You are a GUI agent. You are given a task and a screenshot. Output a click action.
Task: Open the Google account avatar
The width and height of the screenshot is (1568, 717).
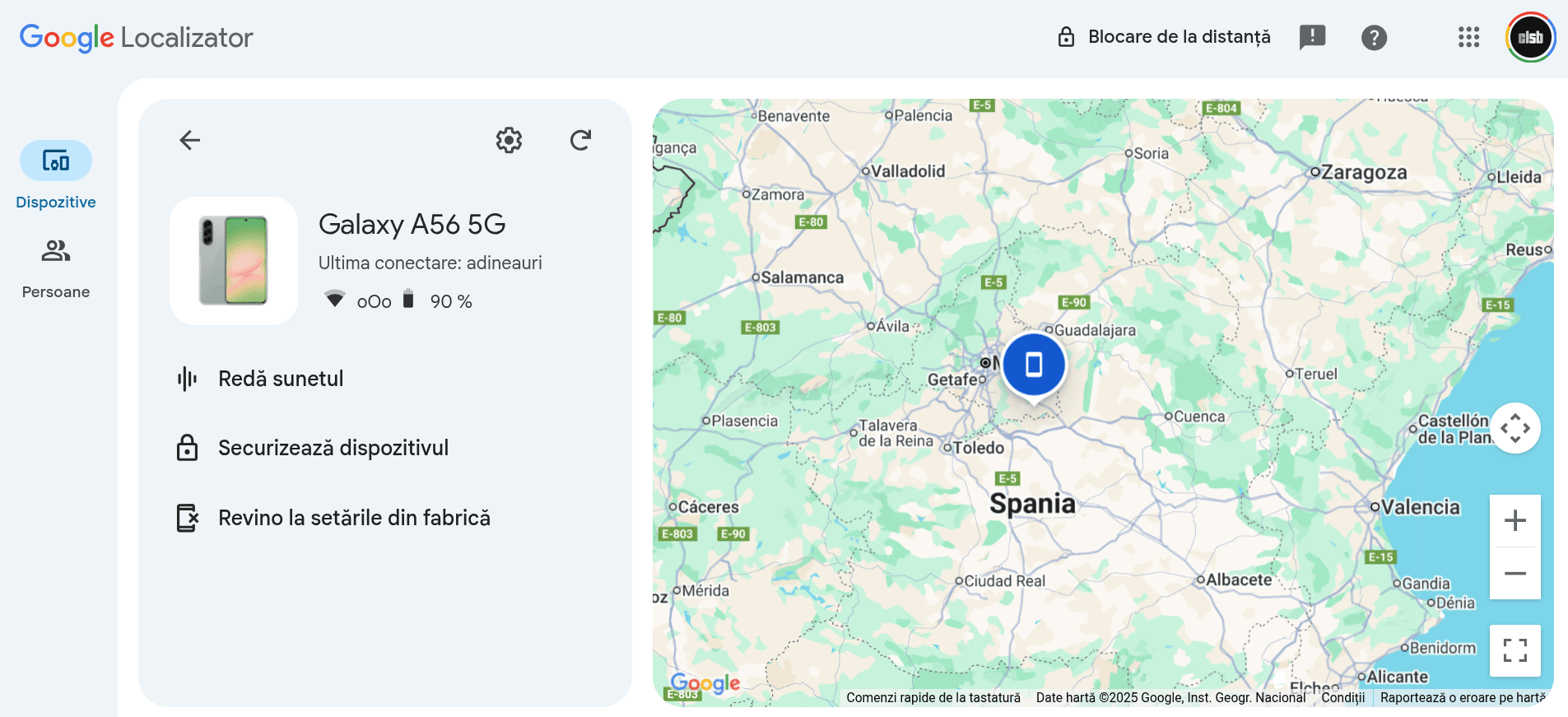point(1530,37)
